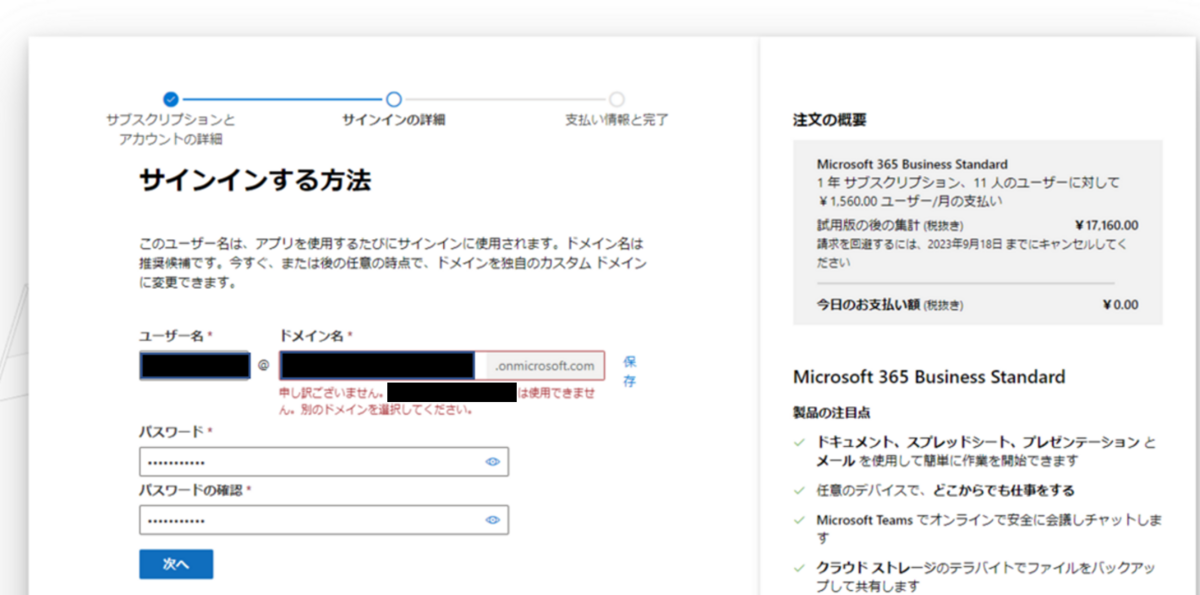Click the 次へ button

tap(176, 564)
